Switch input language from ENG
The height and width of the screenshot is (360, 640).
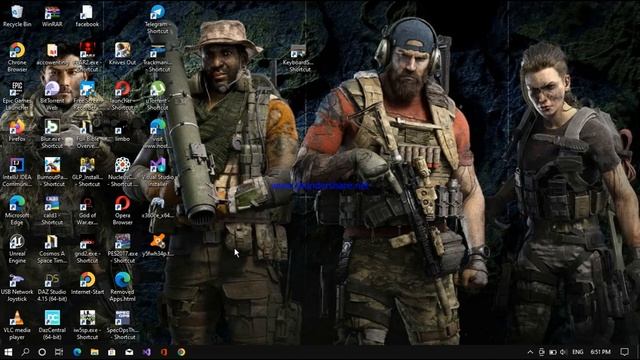578,352
